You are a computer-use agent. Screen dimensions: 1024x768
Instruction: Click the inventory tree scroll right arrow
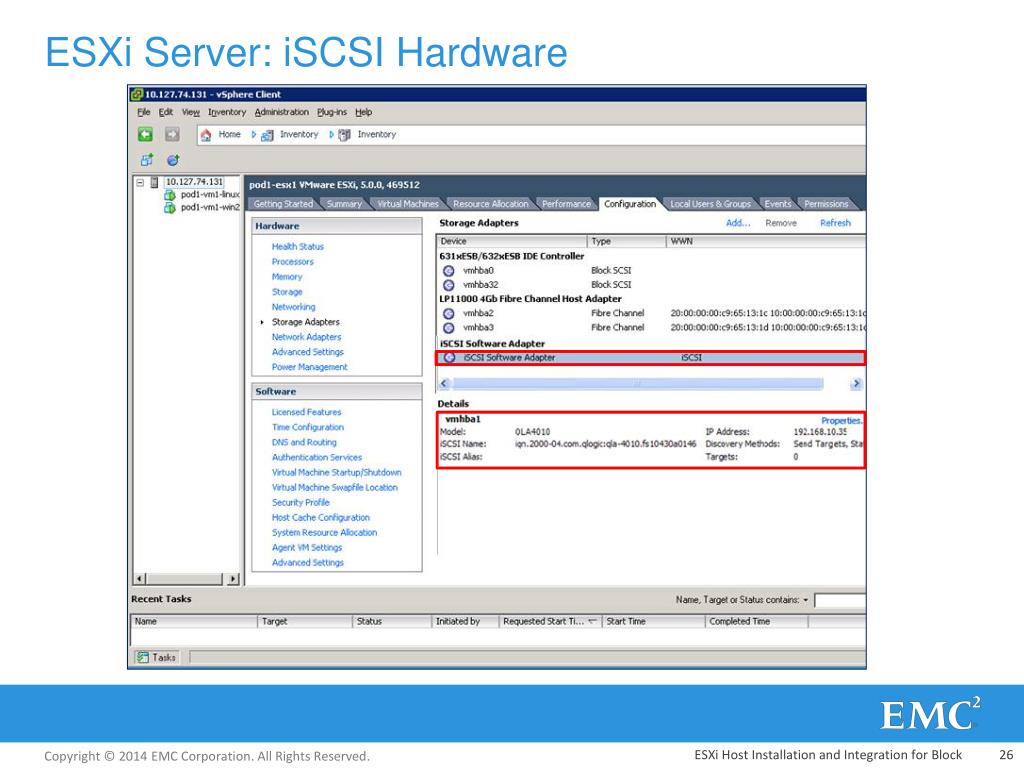pos(232,579)
